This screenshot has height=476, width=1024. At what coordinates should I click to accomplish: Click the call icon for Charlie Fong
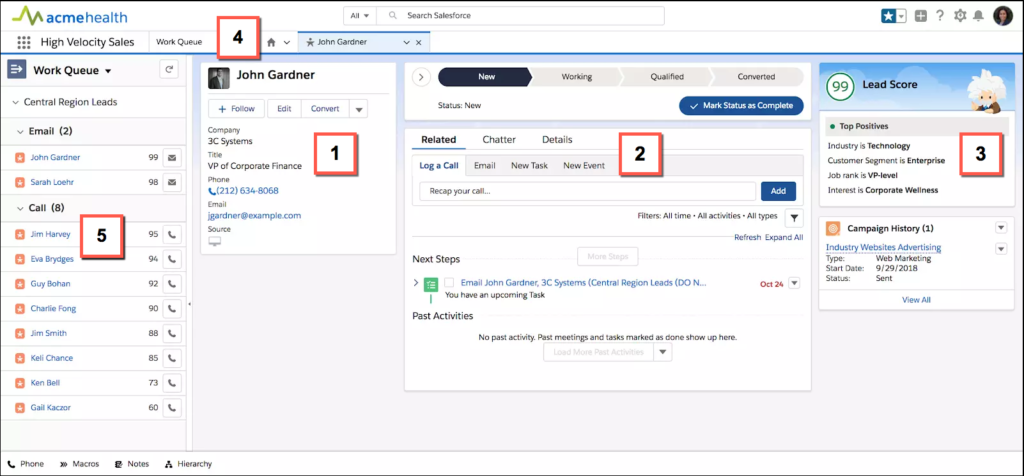(172, 308)
